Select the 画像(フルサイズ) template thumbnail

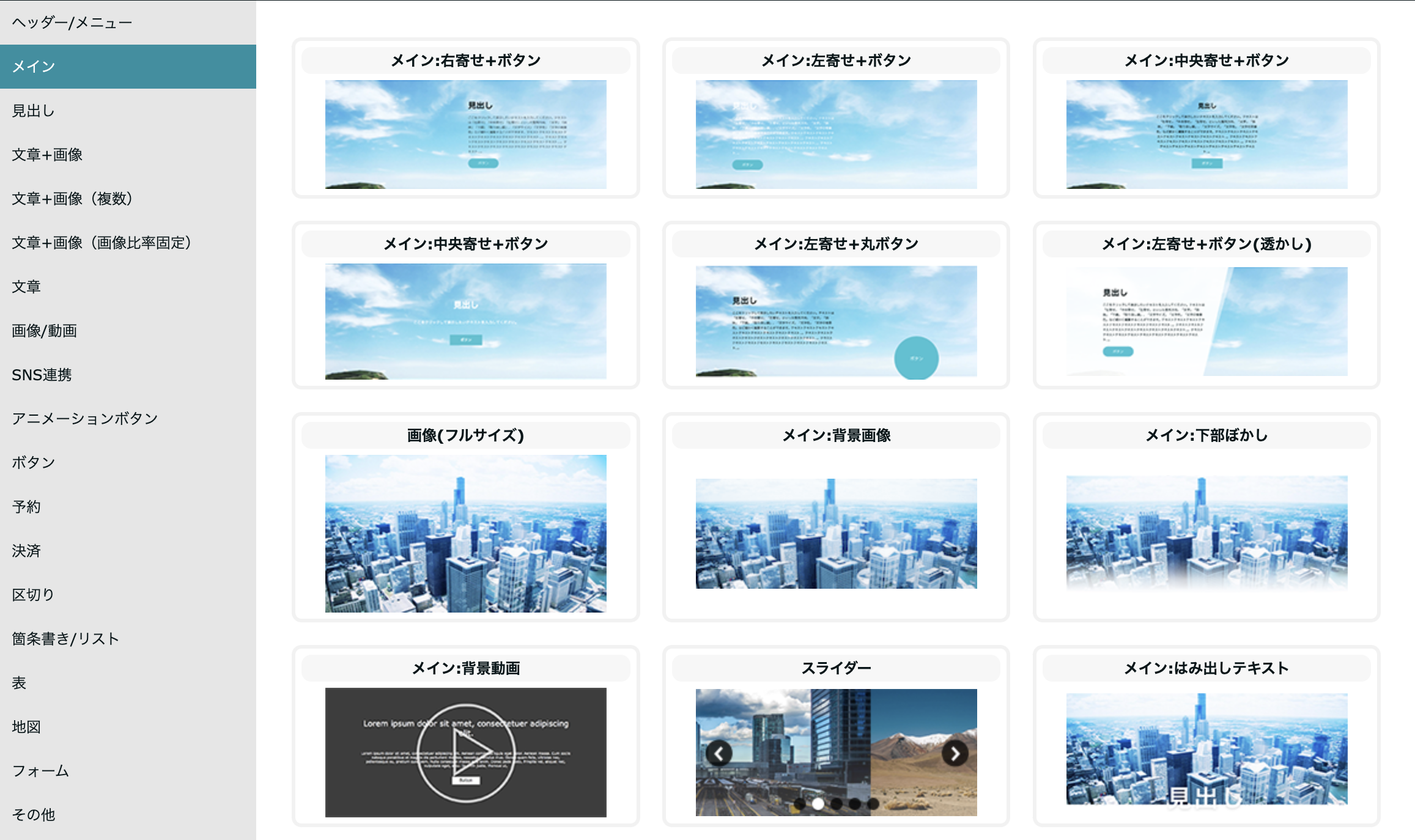465,533
